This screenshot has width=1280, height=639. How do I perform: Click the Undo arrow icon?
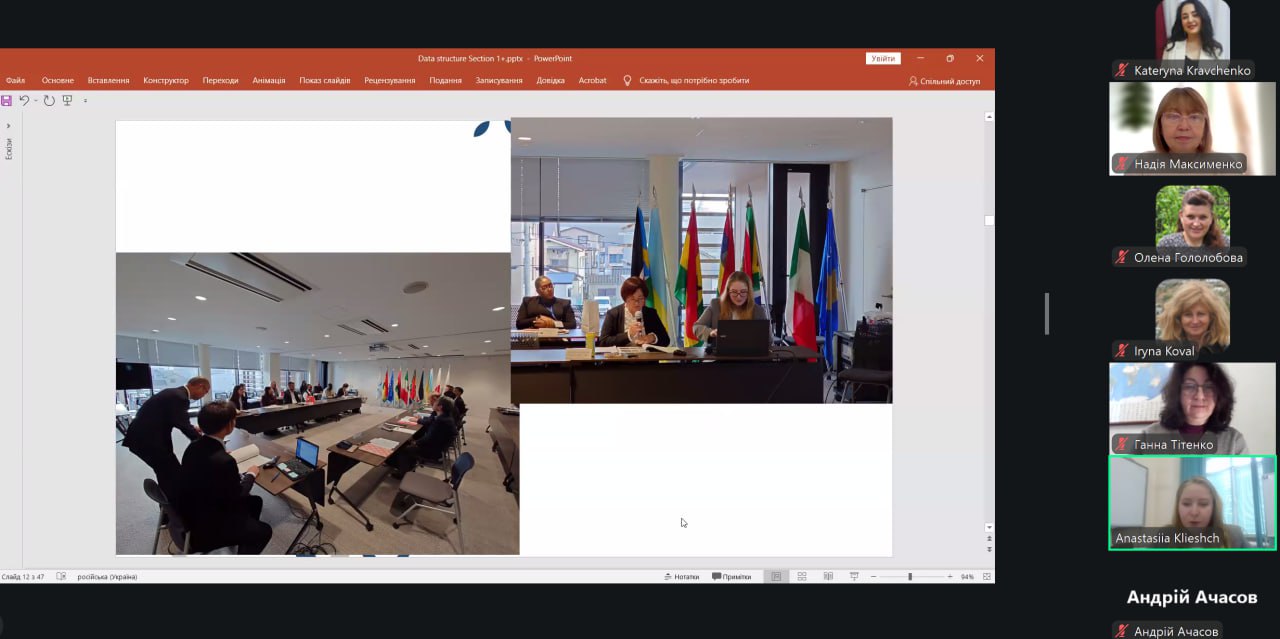coord(23,101)
